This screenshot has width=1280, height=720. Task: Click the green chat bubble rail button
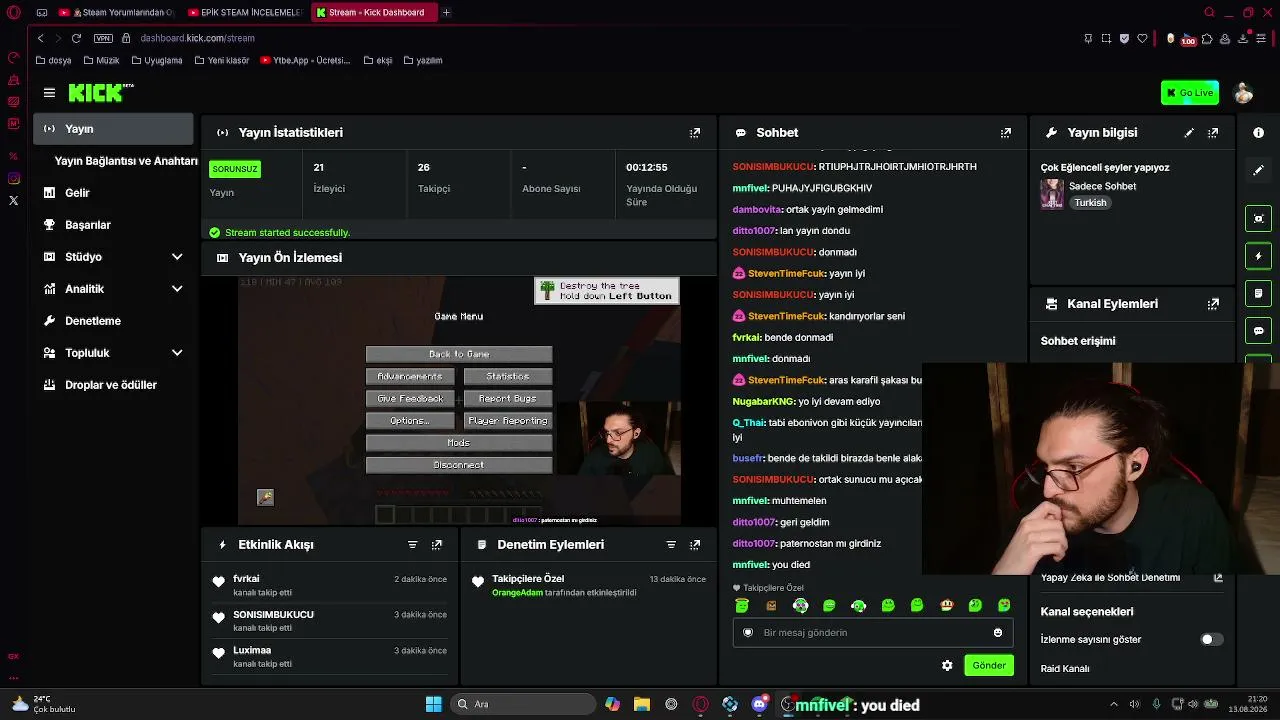pos(1258,330)
